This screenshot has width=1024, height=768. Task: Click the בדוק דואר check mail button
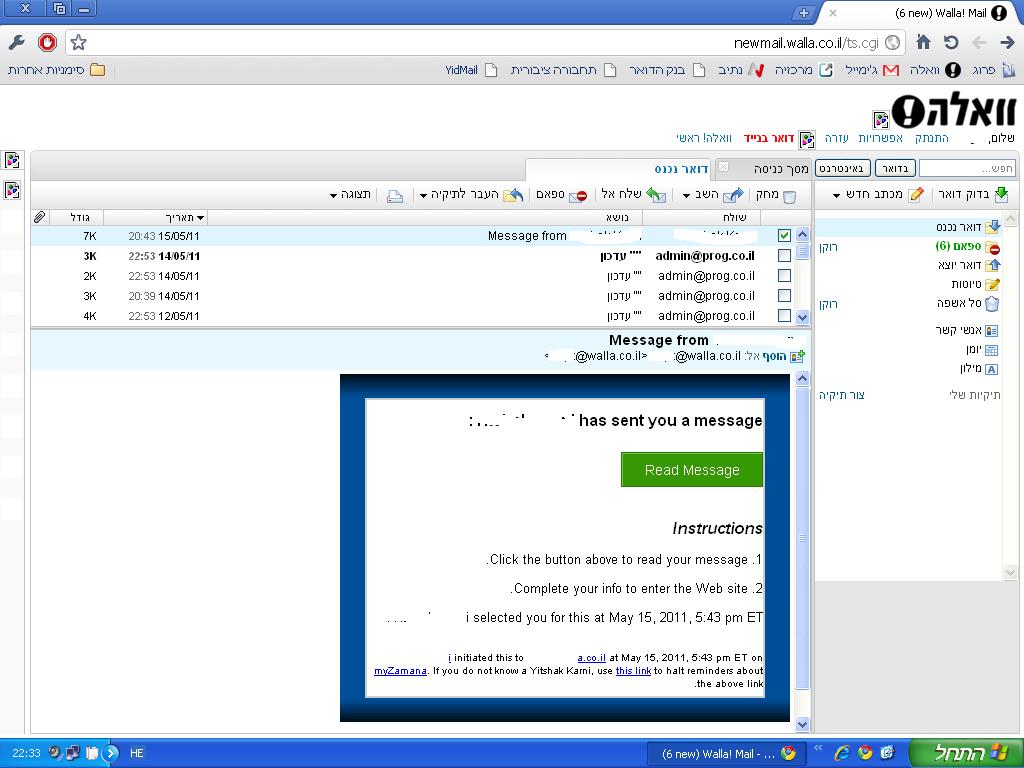(x=973, y=194)
